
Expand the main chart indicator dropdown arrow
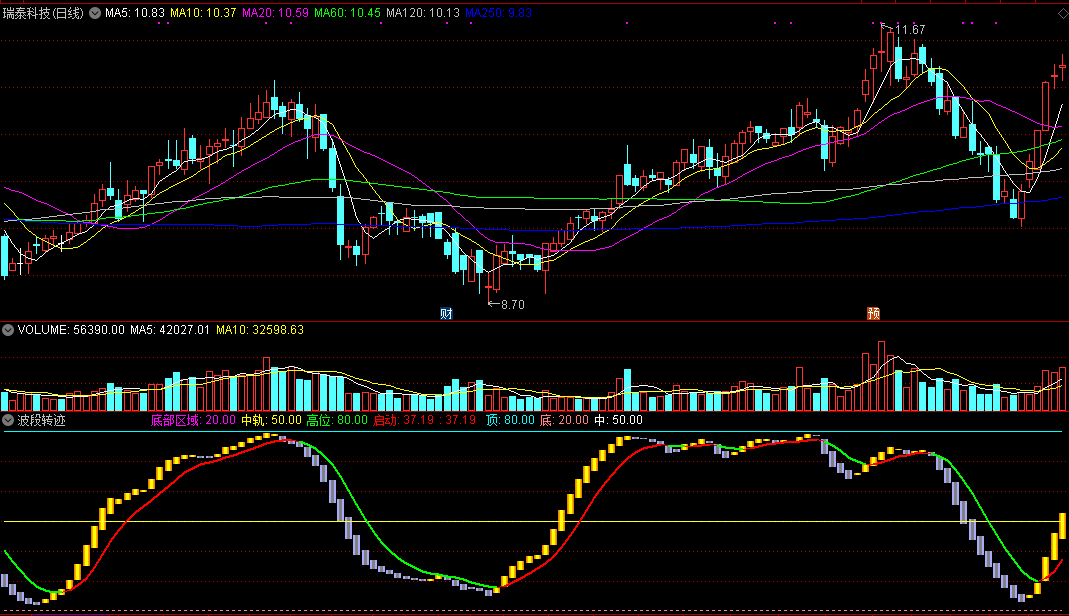[x=95, y=13]
